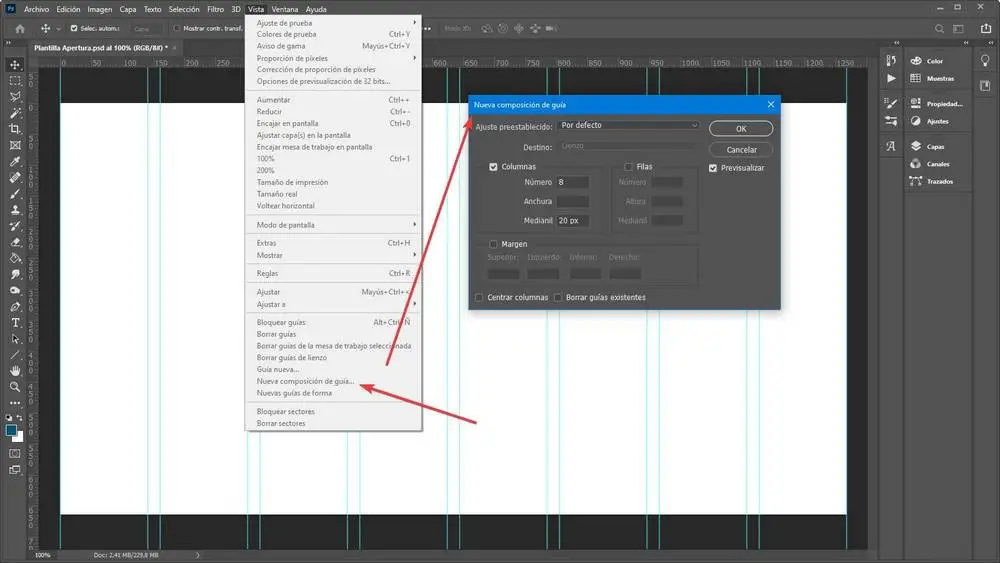Enable Mostrar contr. transf. checkbox

[x=177, y=29]
